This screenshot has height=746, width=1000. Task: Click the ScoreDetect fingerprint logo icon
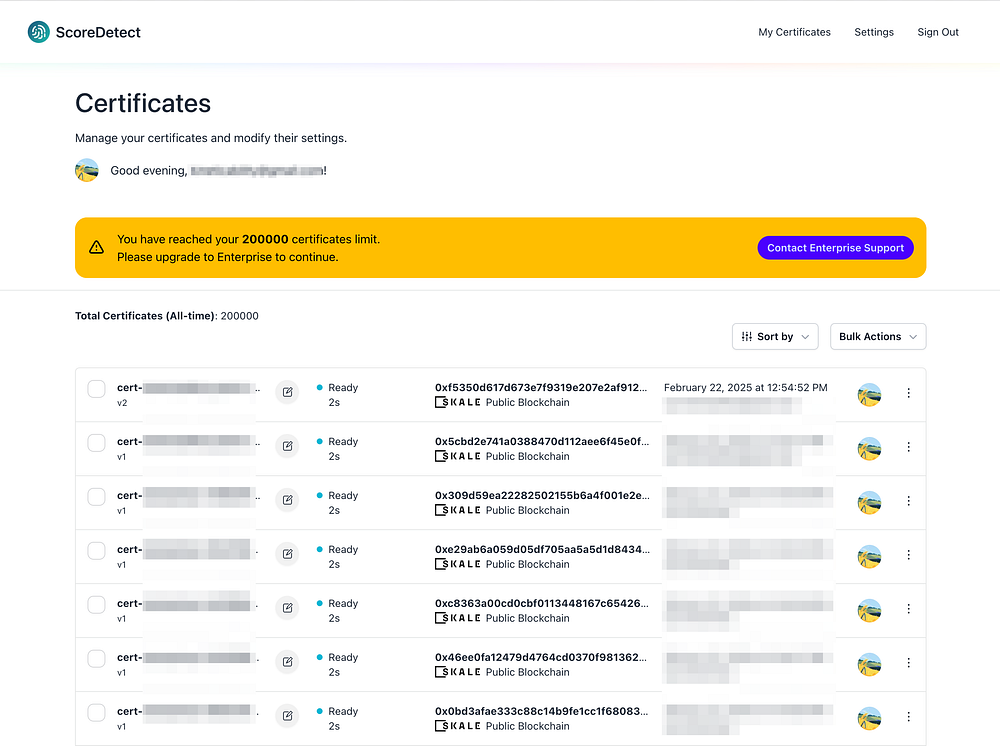[39, 32]
